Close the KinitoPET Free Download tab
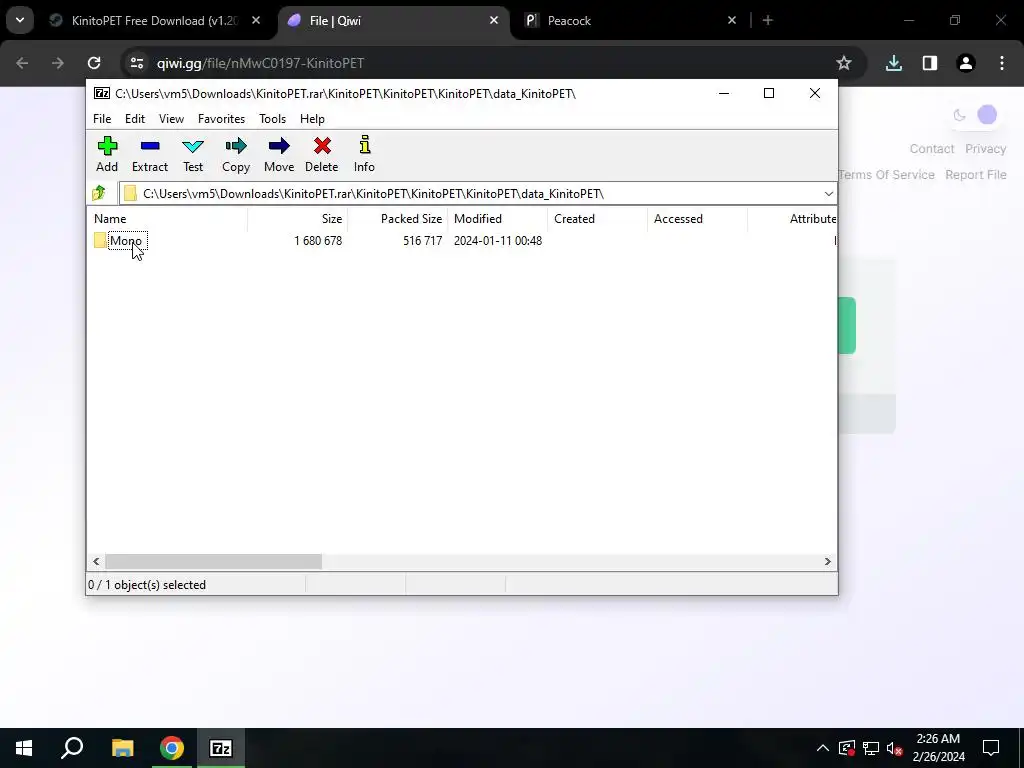 [256, 20]
